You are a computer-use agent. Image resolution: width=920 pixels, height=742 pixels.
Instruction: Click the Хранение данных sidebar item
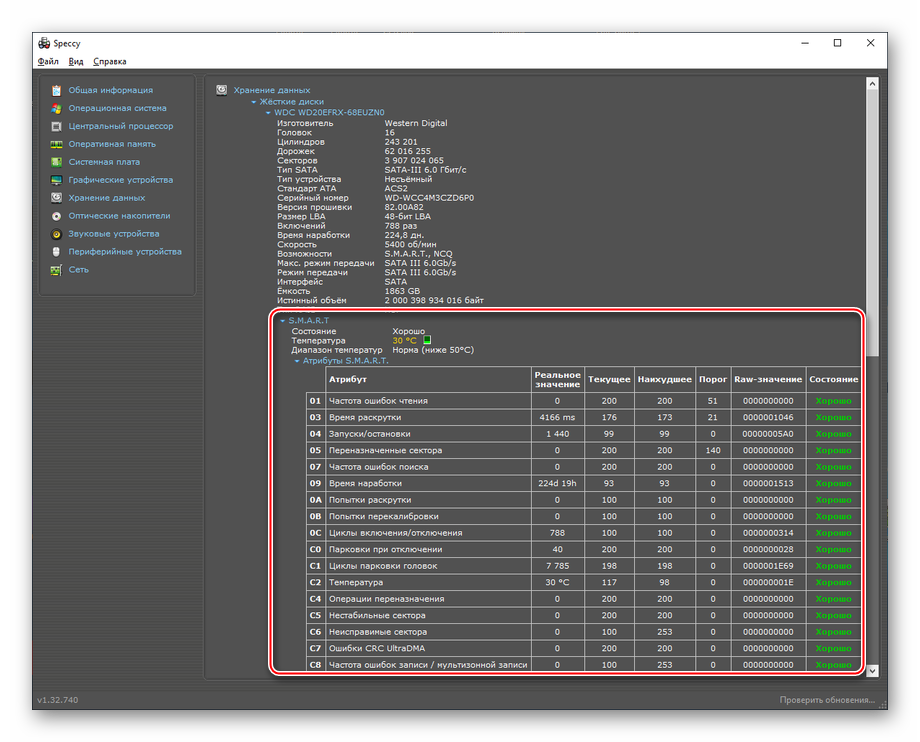coord(106,198)
